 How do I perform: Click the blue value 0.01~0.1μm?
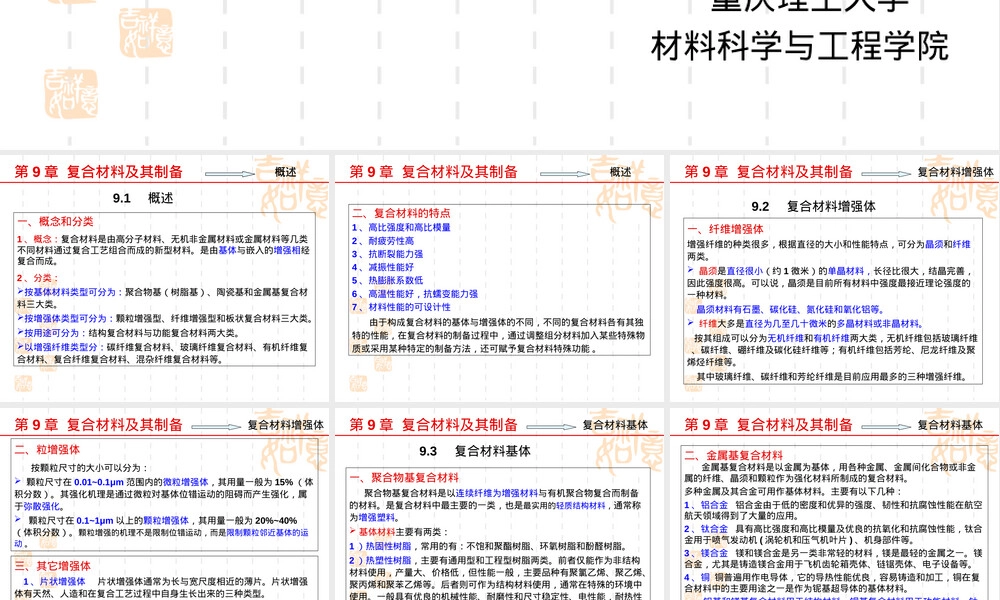[x=99, y=482]
